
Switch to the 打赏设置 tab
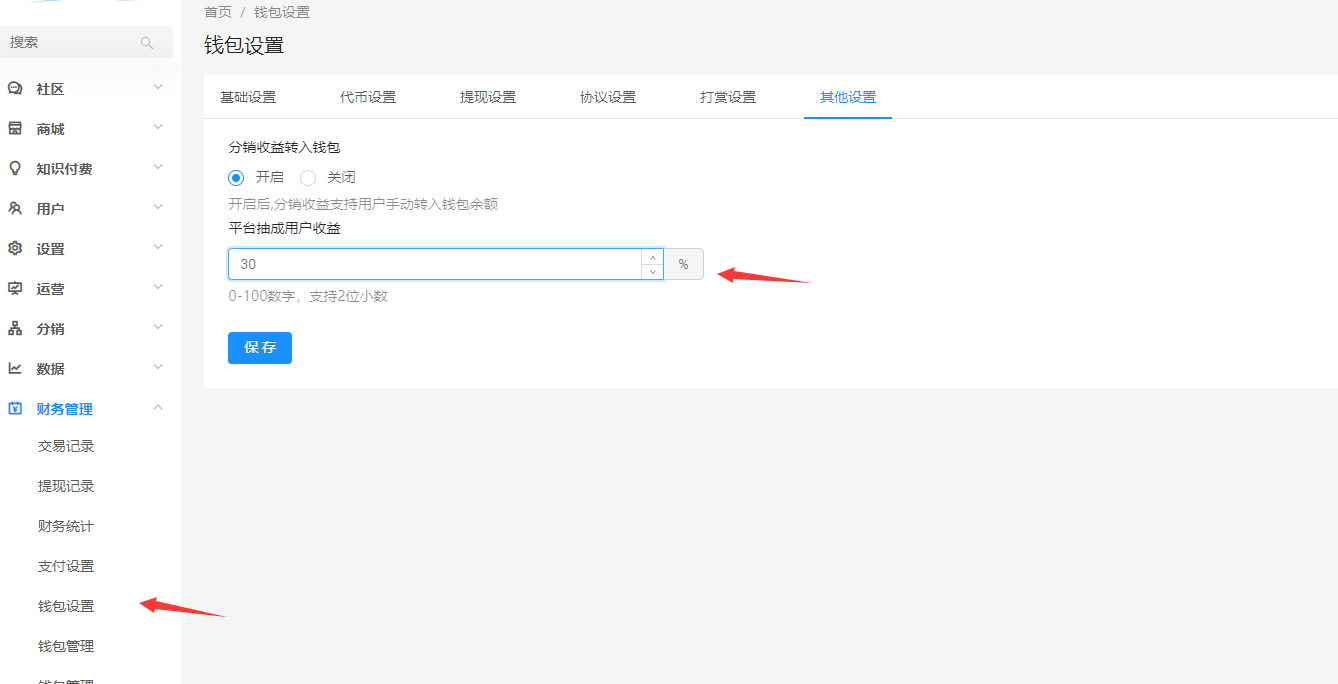(728, 97)
